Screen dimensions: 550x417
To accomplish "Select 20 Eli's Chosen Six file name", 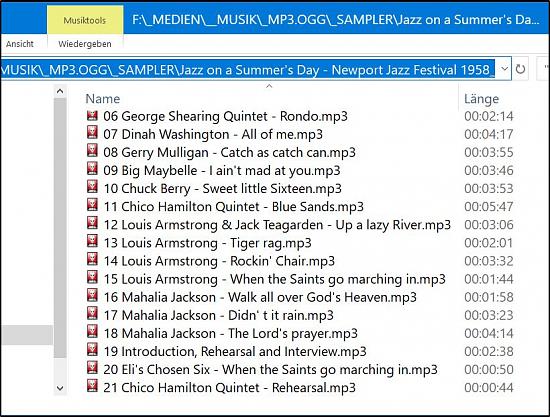I will click(x=270, y=370).
